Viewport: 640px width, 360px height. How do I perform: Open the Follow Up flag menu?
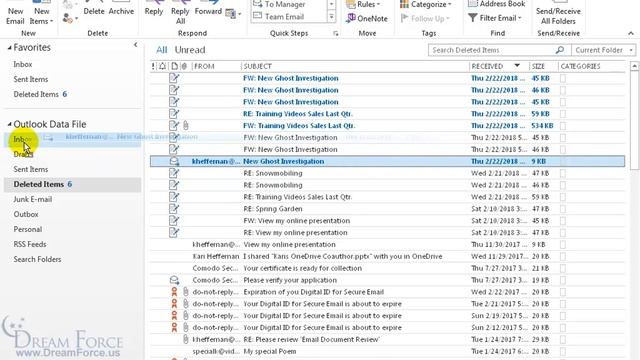[425, 18]
